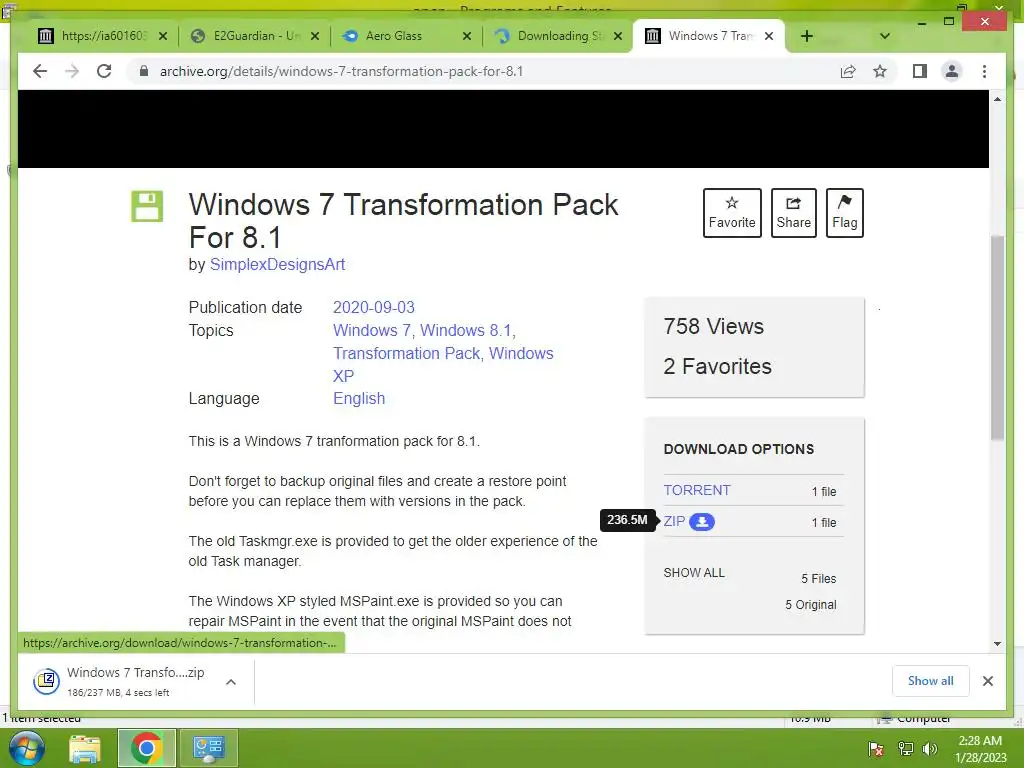Image resolution: width=1024 pixels, height=768 pixels.
Task: Click the page scroll up arrow
Action: (997, 99)
